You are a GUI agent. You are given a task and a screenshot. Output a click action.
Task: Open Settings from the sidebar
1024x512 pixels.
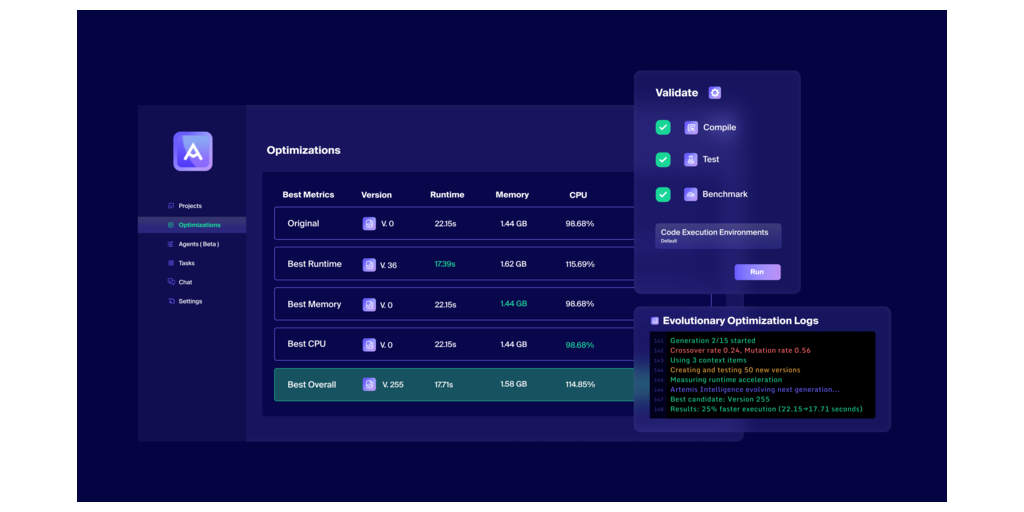point(190,301)
